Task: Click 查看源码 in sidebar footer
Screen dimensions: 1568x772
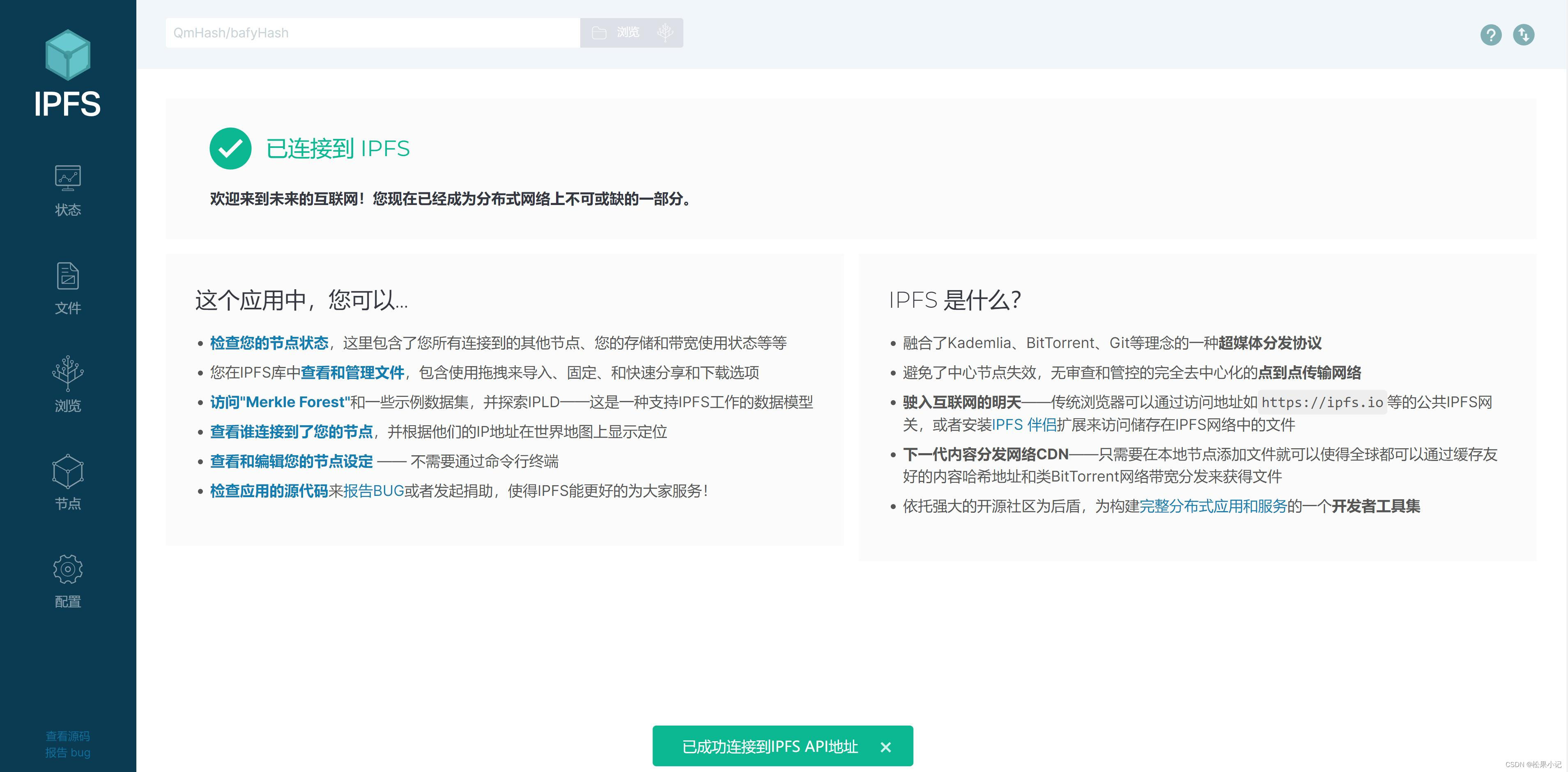Action: tap(68, 736)
